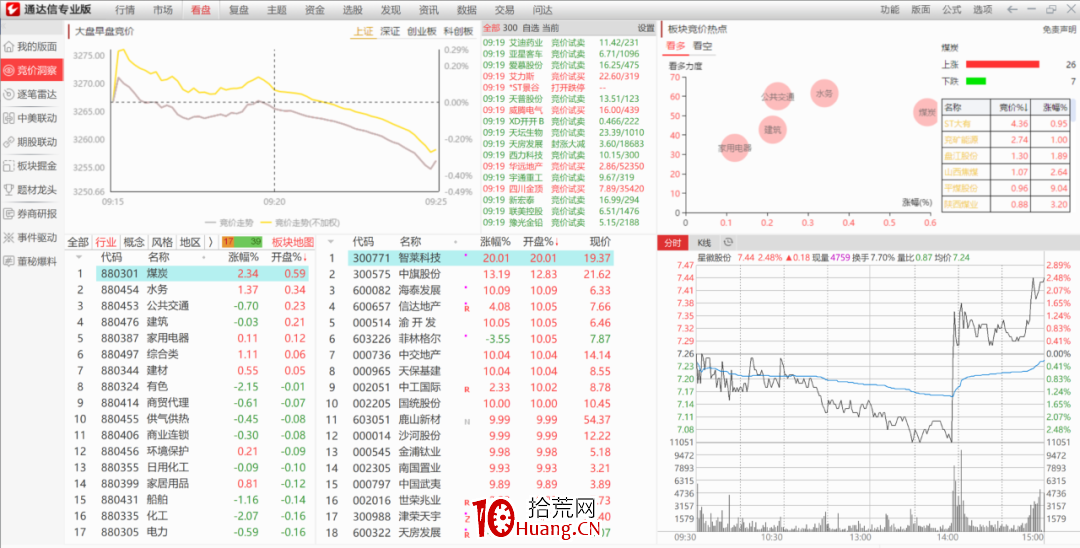Open 题材龙头 trophy item
1080x548 pixels.
32,189
